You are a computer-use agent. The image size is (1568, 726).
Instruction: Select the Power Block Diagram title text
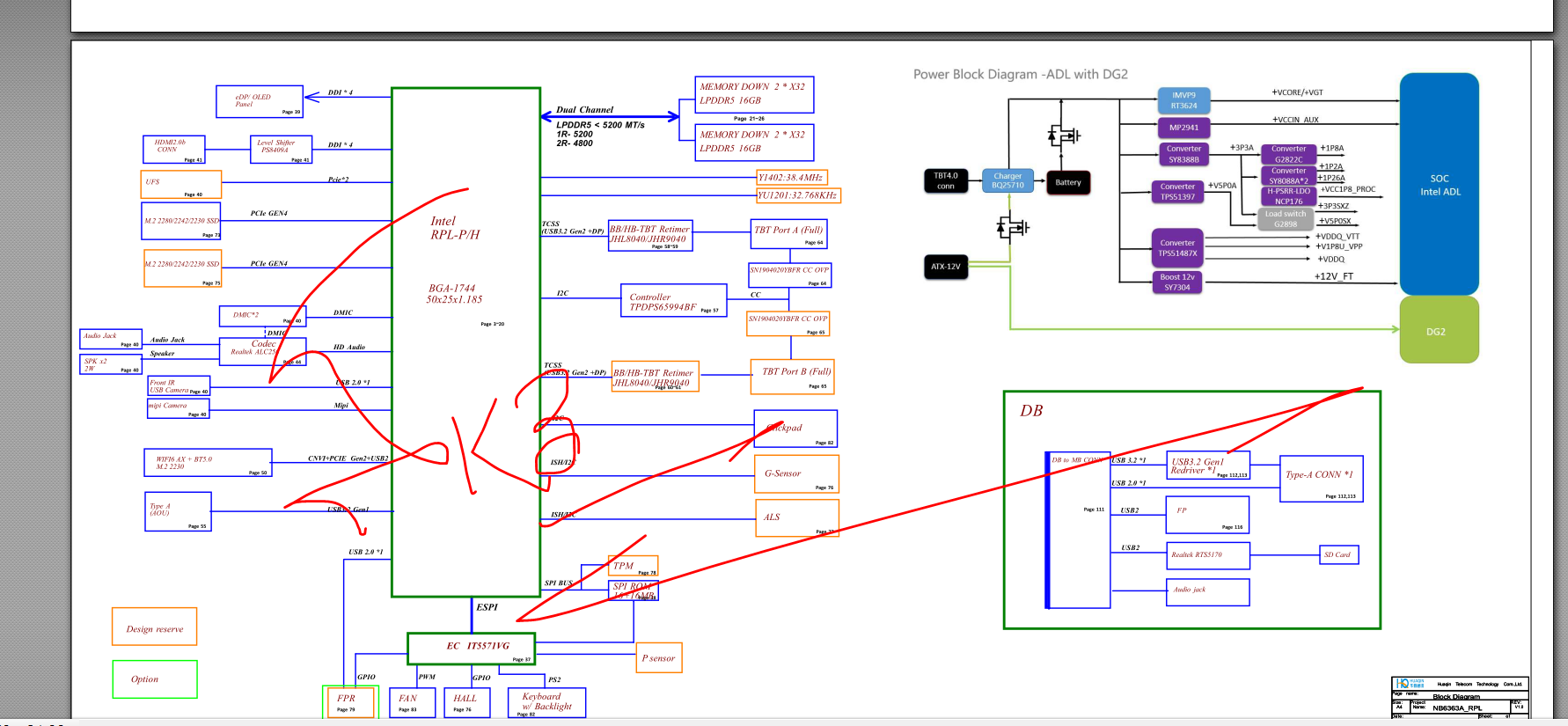[1020, 75]
